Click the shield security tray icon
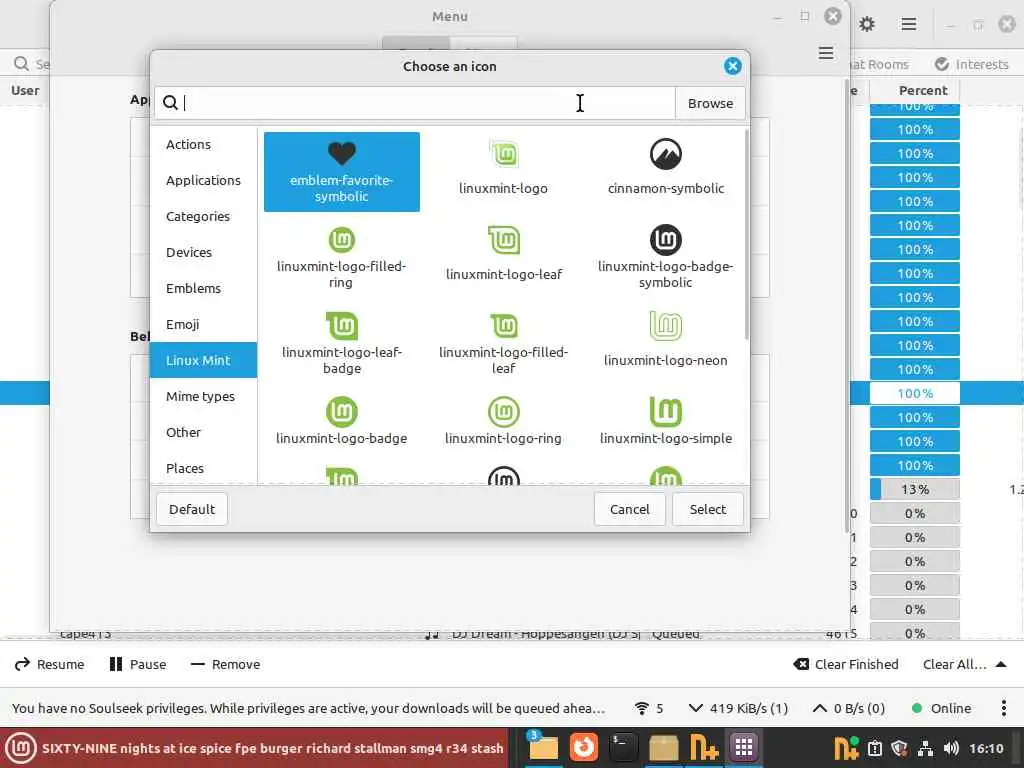 [899, 748]
